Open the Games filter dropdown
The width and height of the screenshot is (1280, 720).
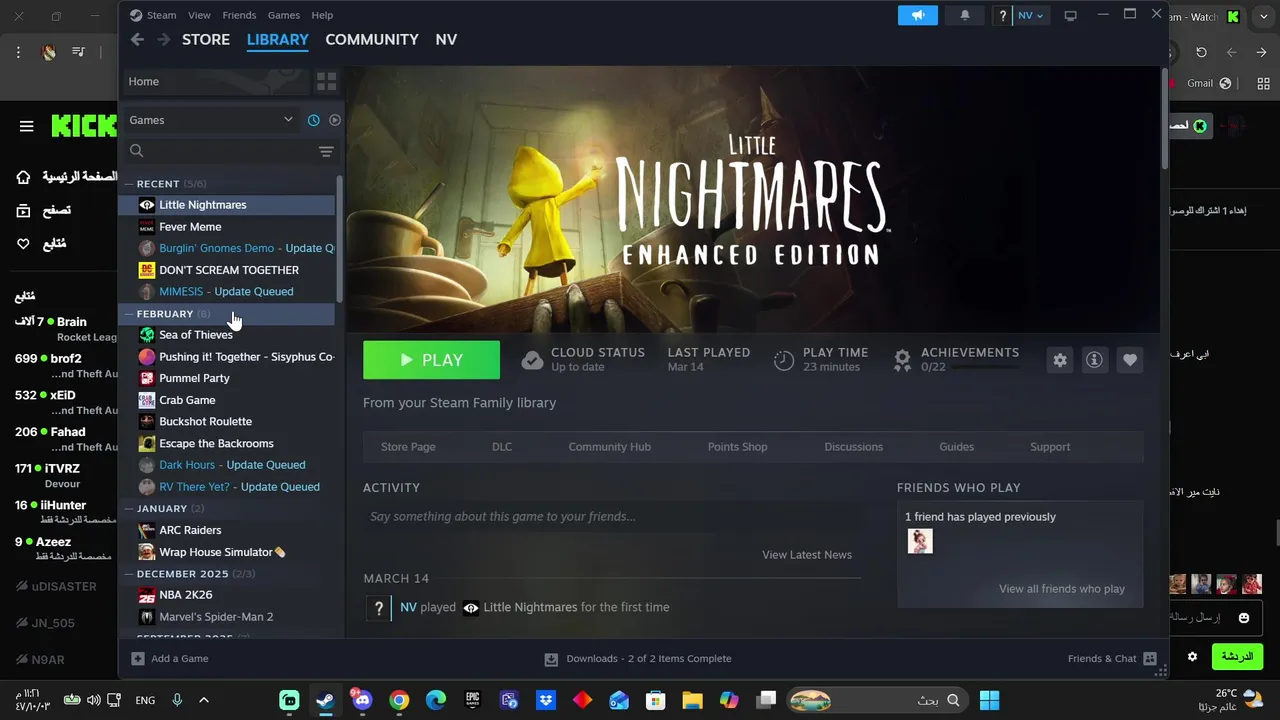211,120
